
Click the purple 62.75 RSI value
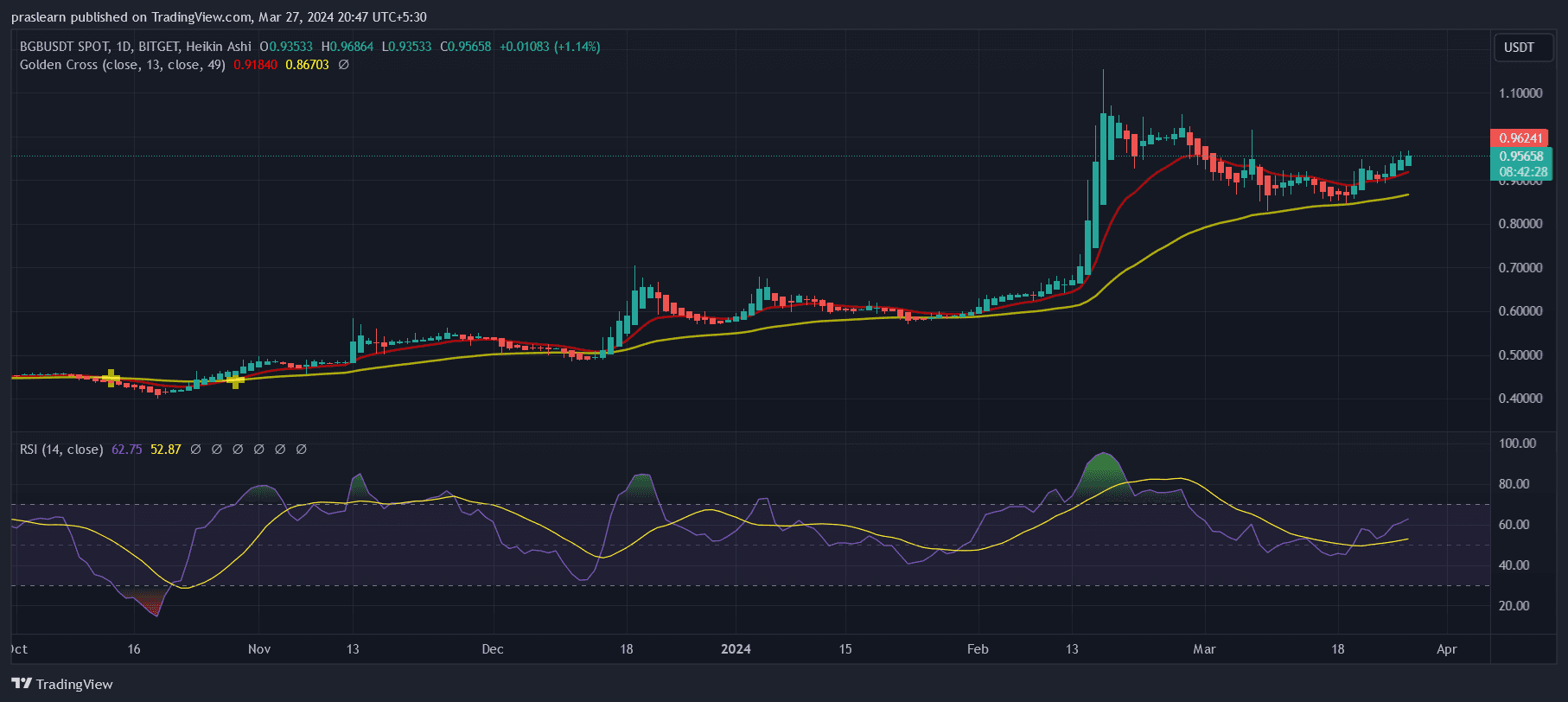click(x=126, y=450)
